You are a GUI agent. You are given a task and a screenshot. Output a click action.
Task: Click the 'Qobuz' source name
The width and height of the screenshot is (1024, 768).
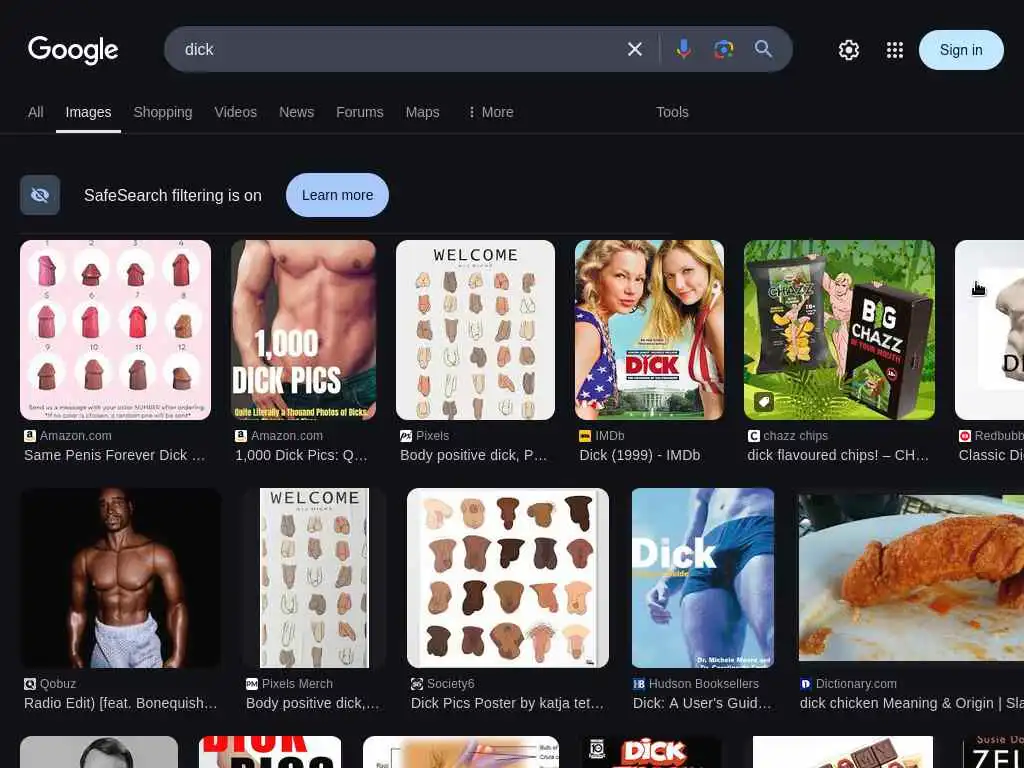coord(57,684)
